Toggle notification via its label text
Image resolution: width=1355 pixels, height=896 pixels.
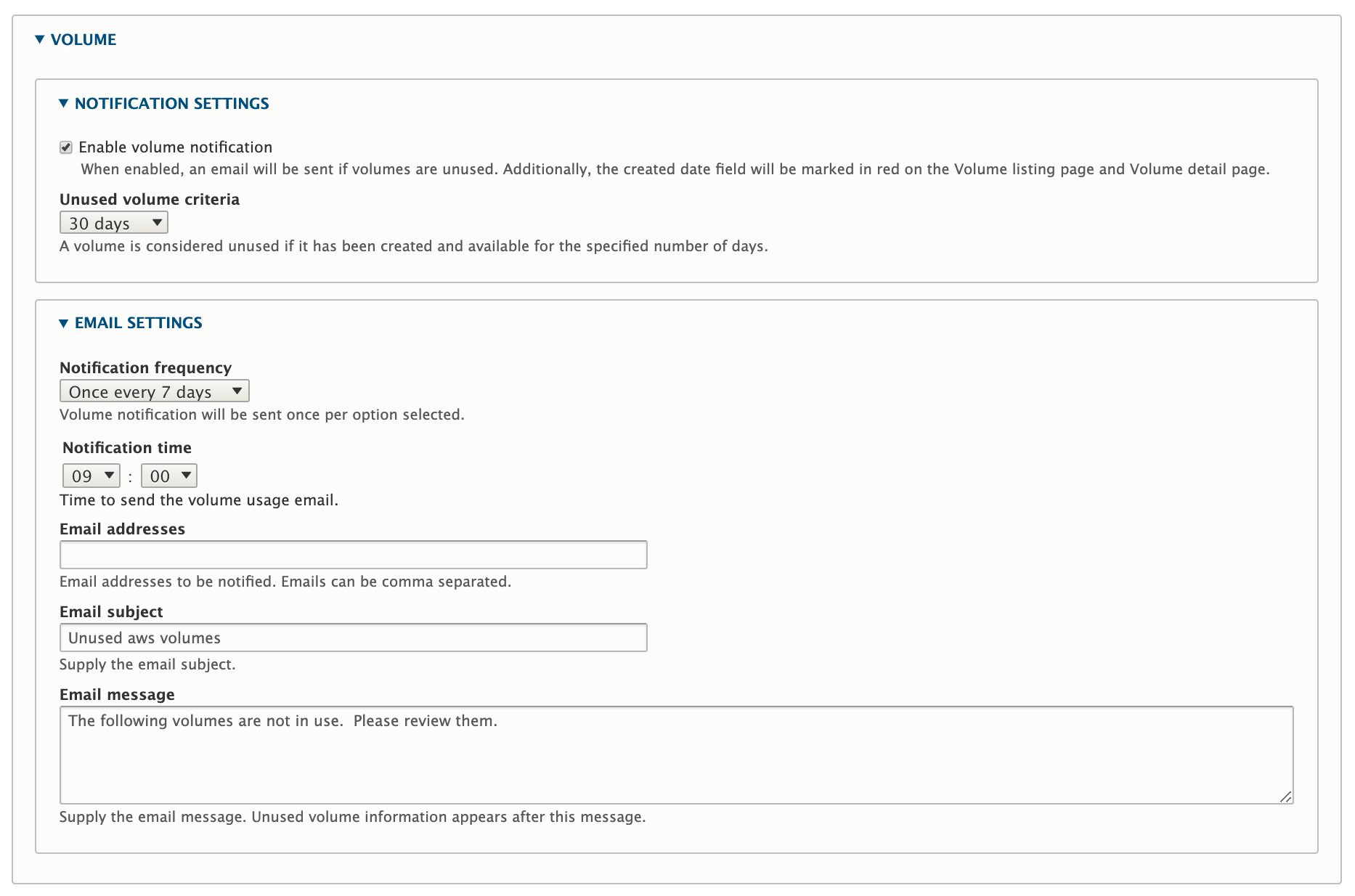(176, 147)
